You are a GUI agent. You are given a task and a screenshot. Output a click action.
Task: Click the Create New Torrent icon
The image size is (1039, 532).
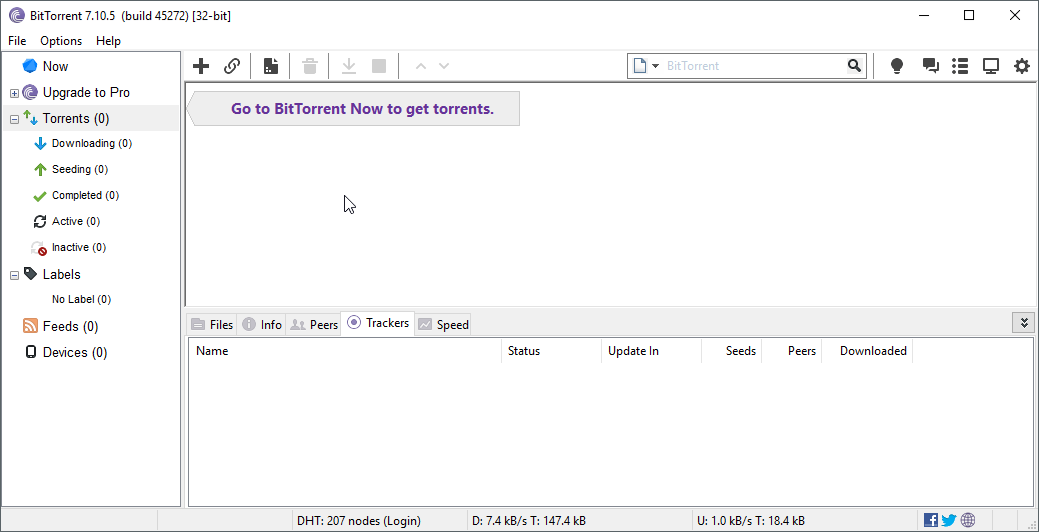(270, 66)
